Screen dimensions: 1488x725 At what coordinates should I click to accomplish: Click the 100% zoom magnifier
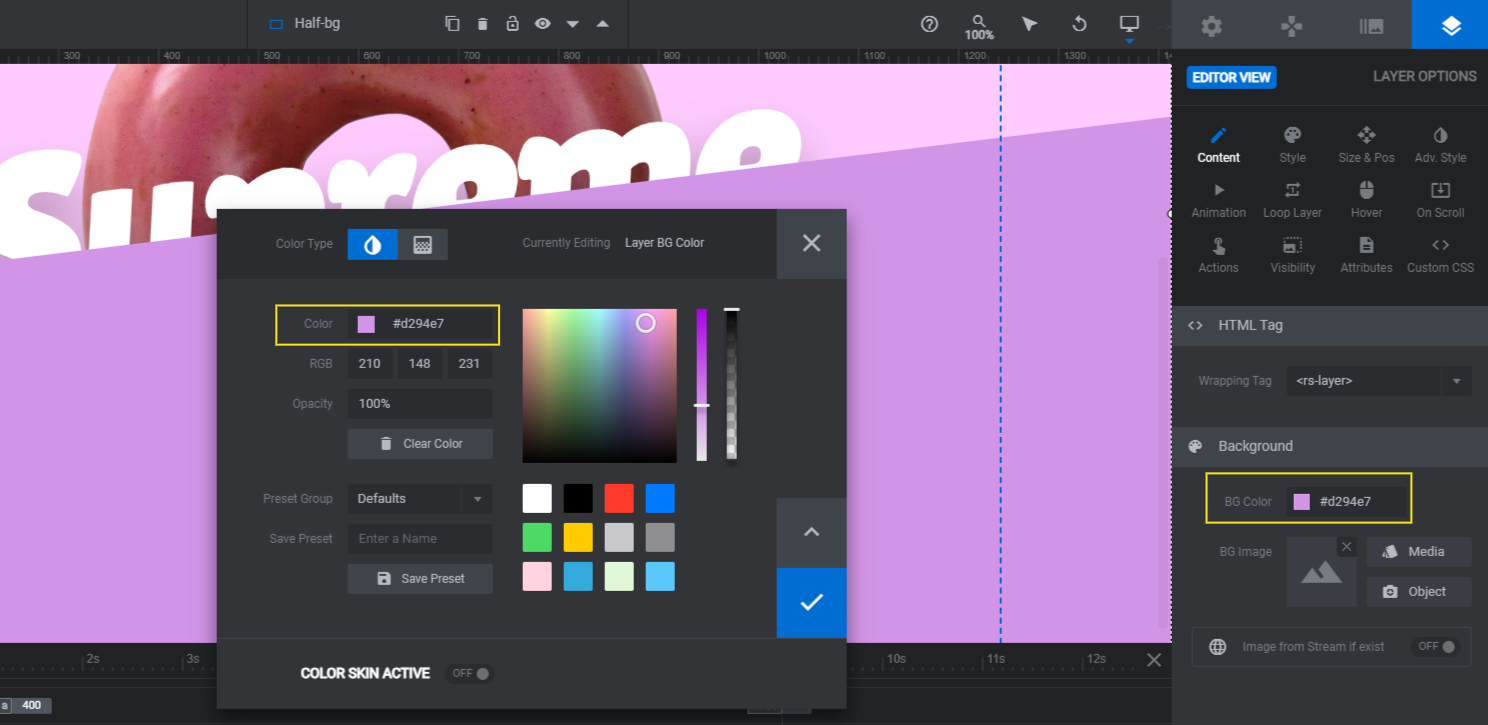tap(979, 27)
